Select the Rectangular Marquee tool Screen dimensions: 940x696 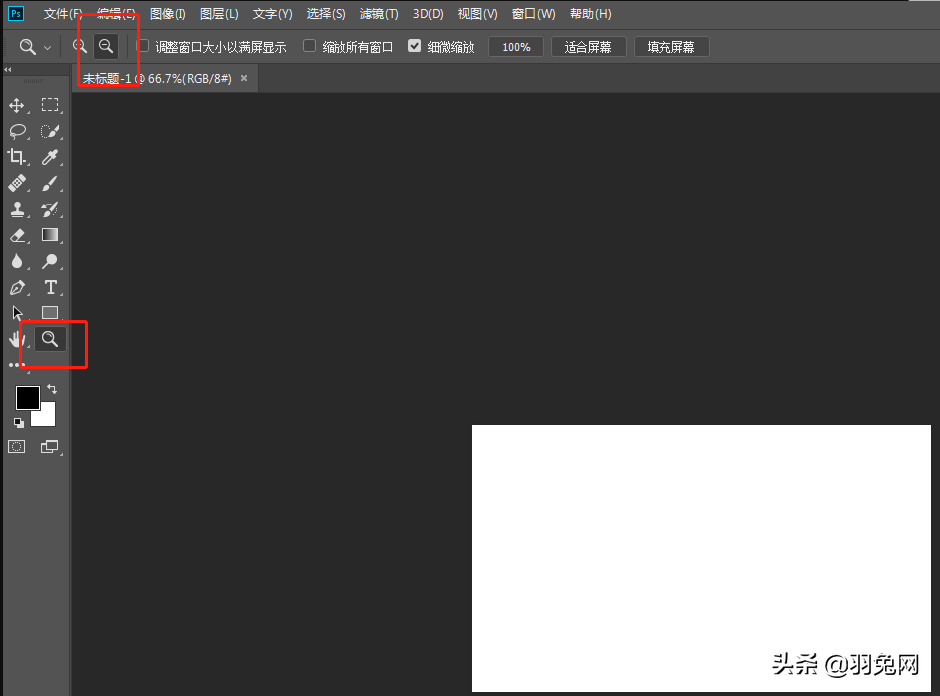pyautogui.click(x=50, y=105)
